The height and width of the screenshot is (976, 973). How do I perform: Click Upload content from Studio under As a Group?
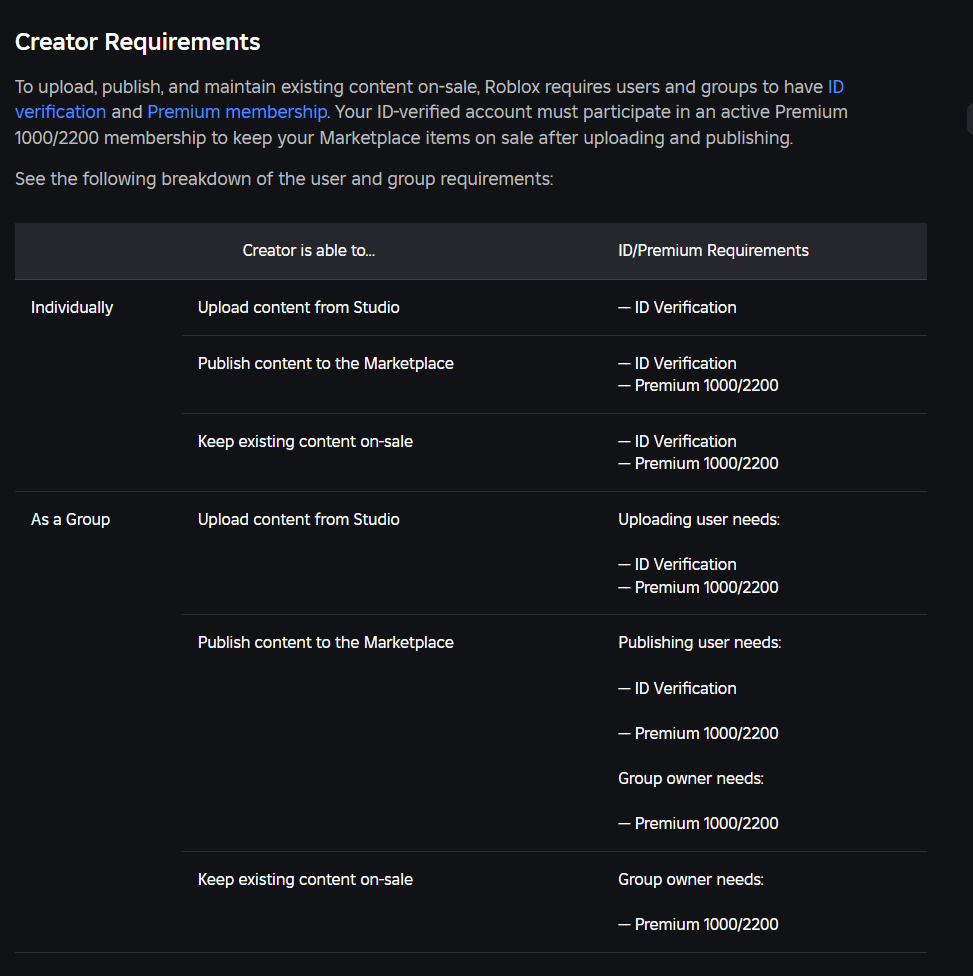tap(298, 520)
